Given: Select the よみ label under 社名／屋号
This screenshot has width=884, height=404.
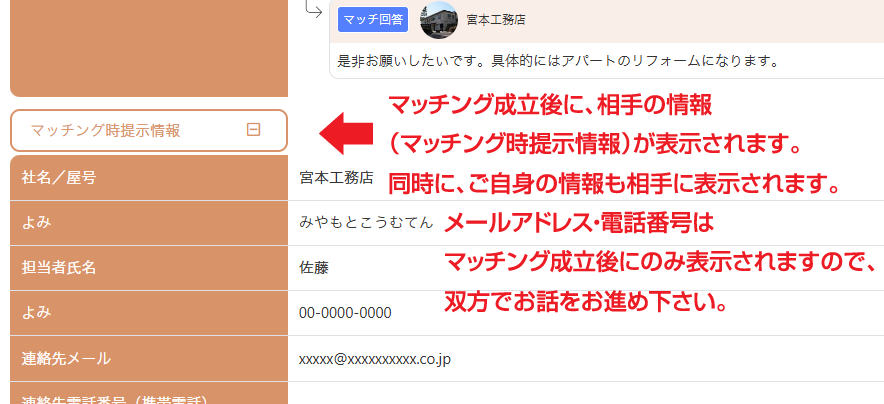Looking at the screenshot, I should pyautogui.click(x=36, y=223).
